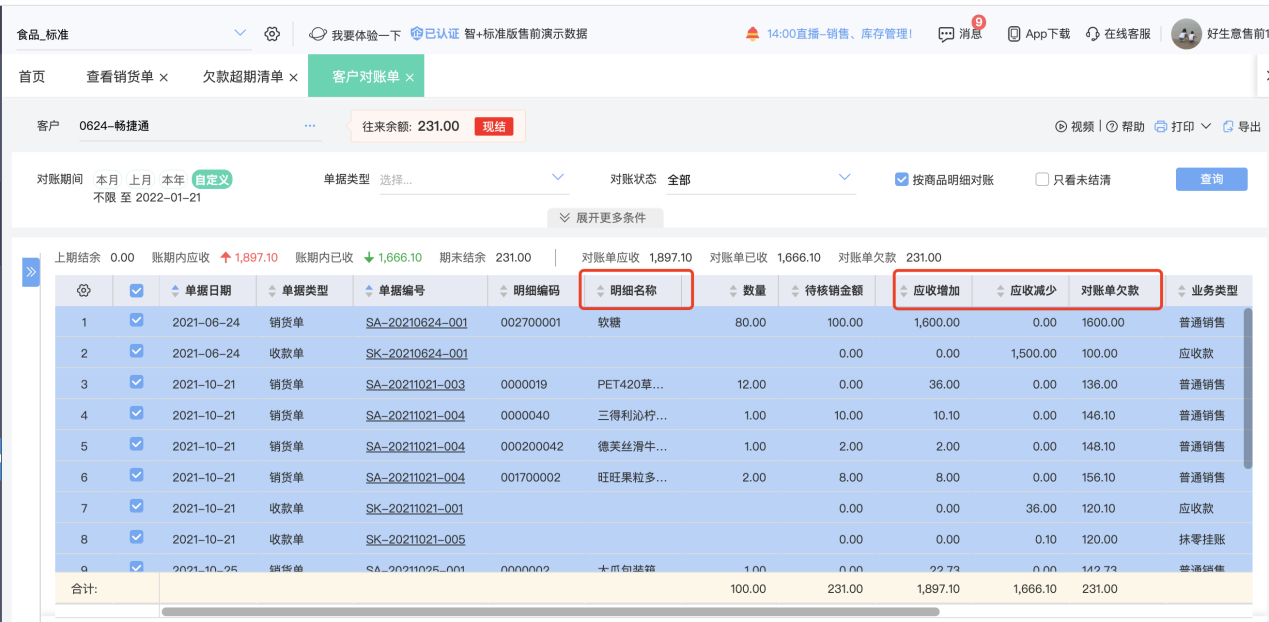Select 本月 reconciliation period
The height and width of the screenshot is (622, 1269).
click(x=107, y=180)
